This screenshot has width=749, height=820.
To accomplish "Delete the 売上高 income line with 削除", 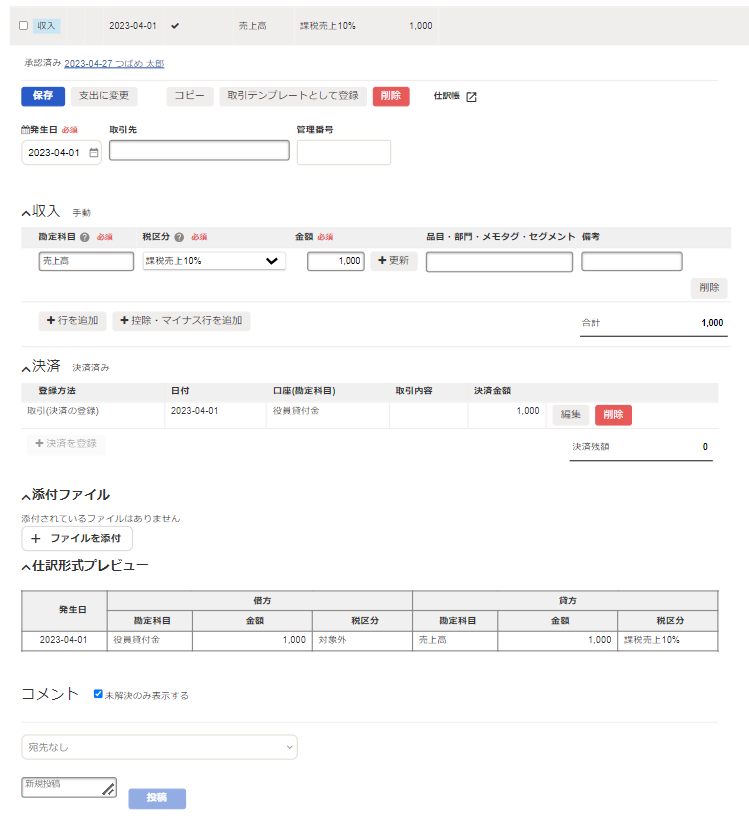I will [x=709, y=288].
